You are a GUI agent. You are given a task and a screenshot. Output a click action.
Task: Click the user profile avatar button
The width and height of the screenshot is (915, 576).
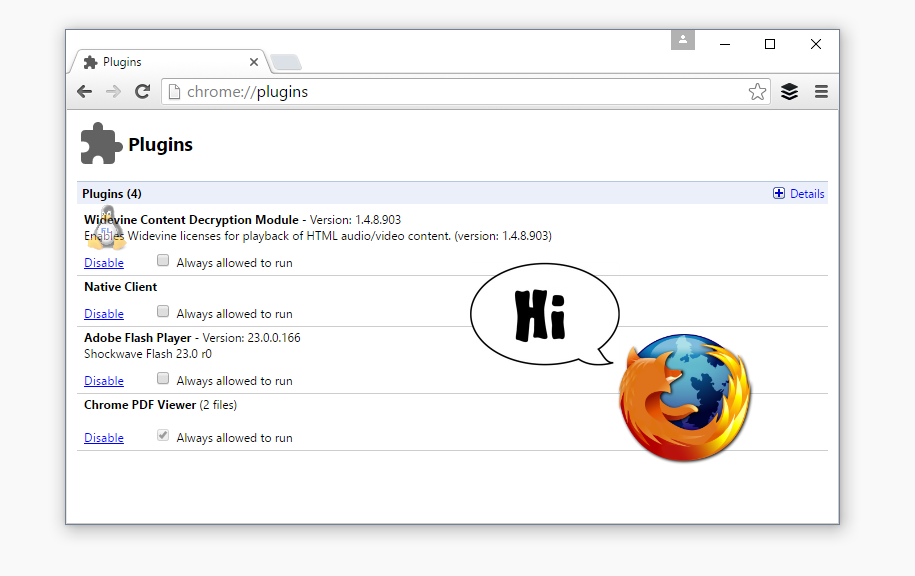pyautogui.click(x=683, y=40)
